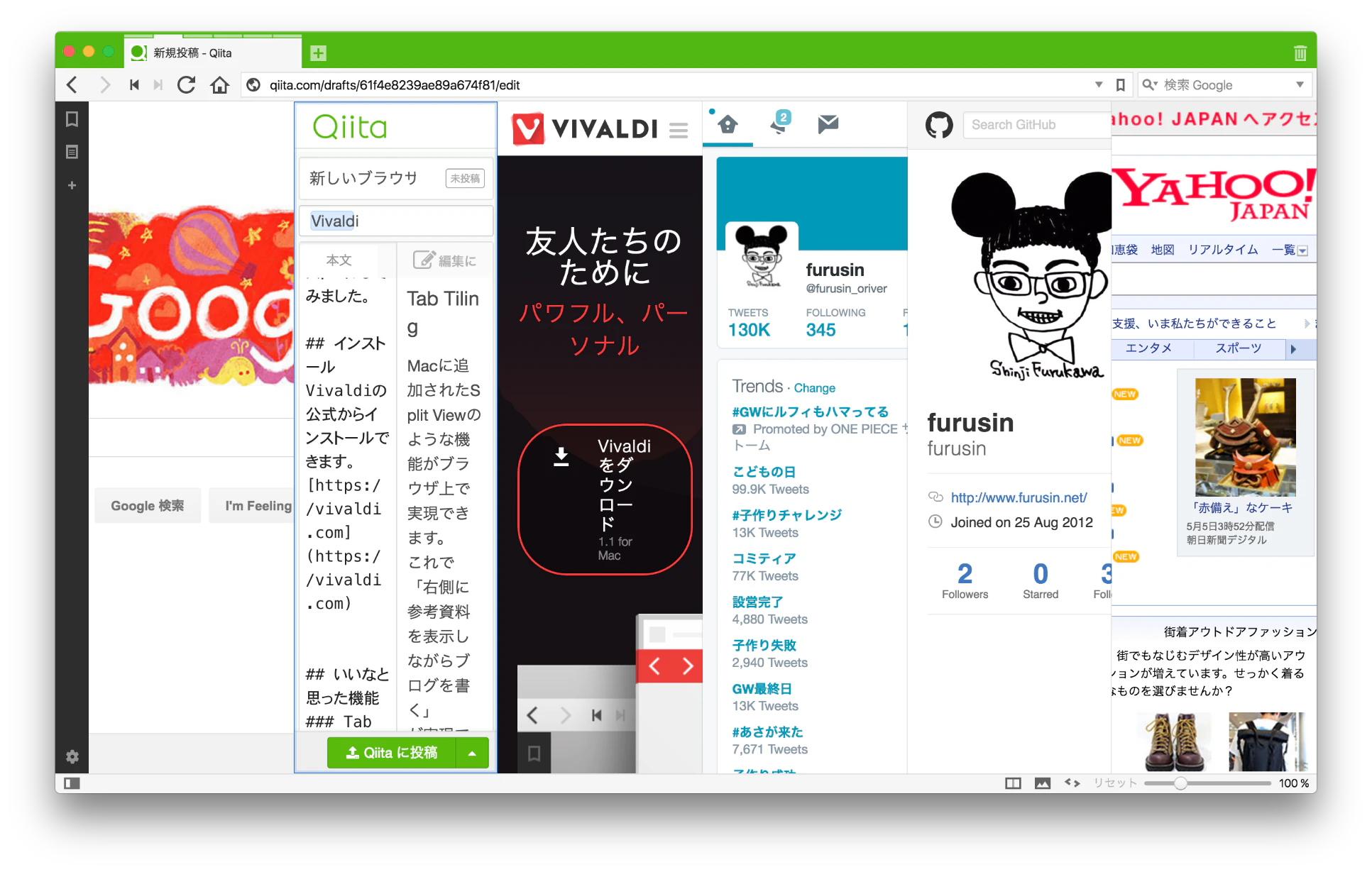
Task: Open the コミティア trend
Action: click(x=764, y=558)
